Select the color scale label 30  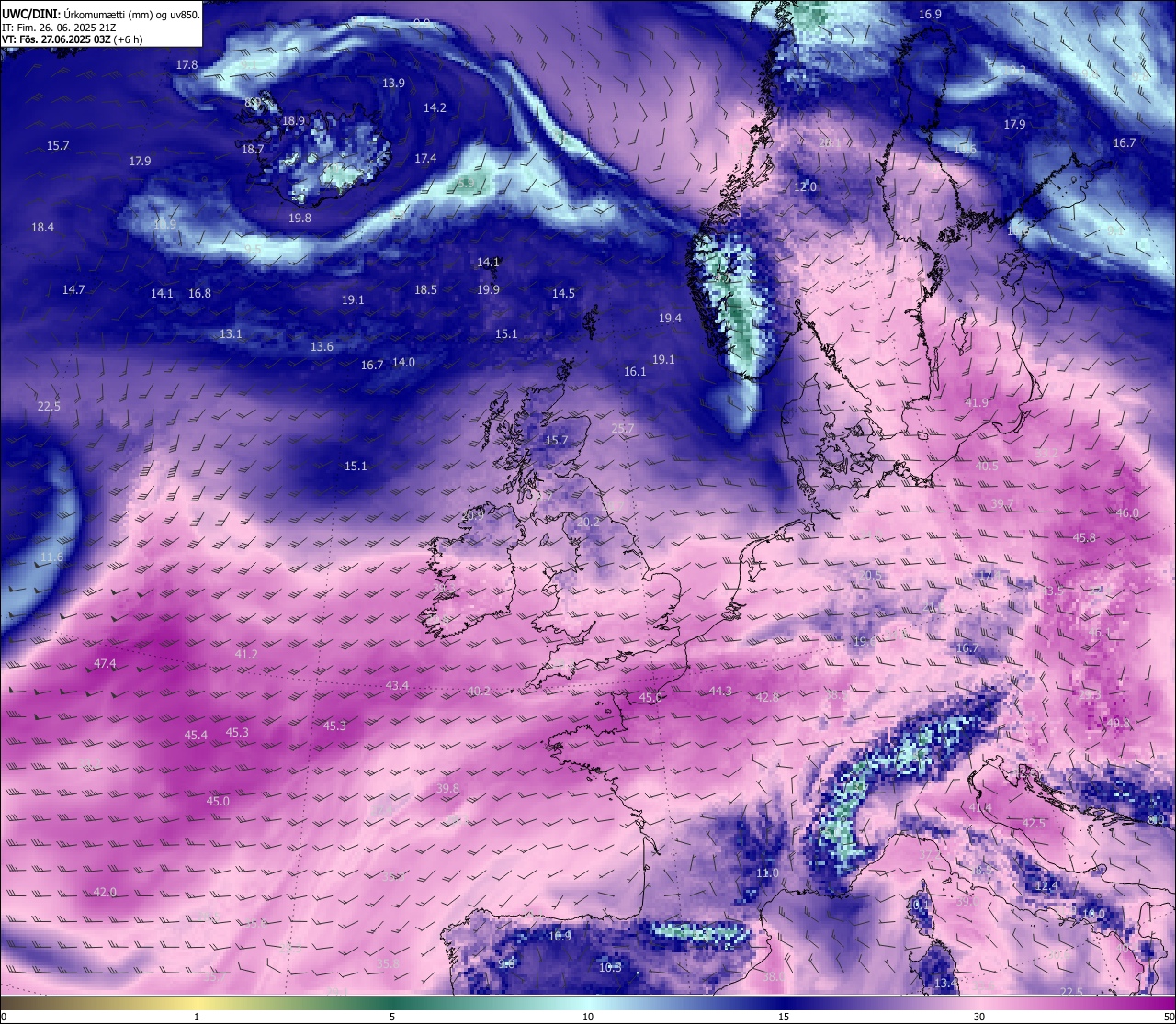(x=979, y=1017)
